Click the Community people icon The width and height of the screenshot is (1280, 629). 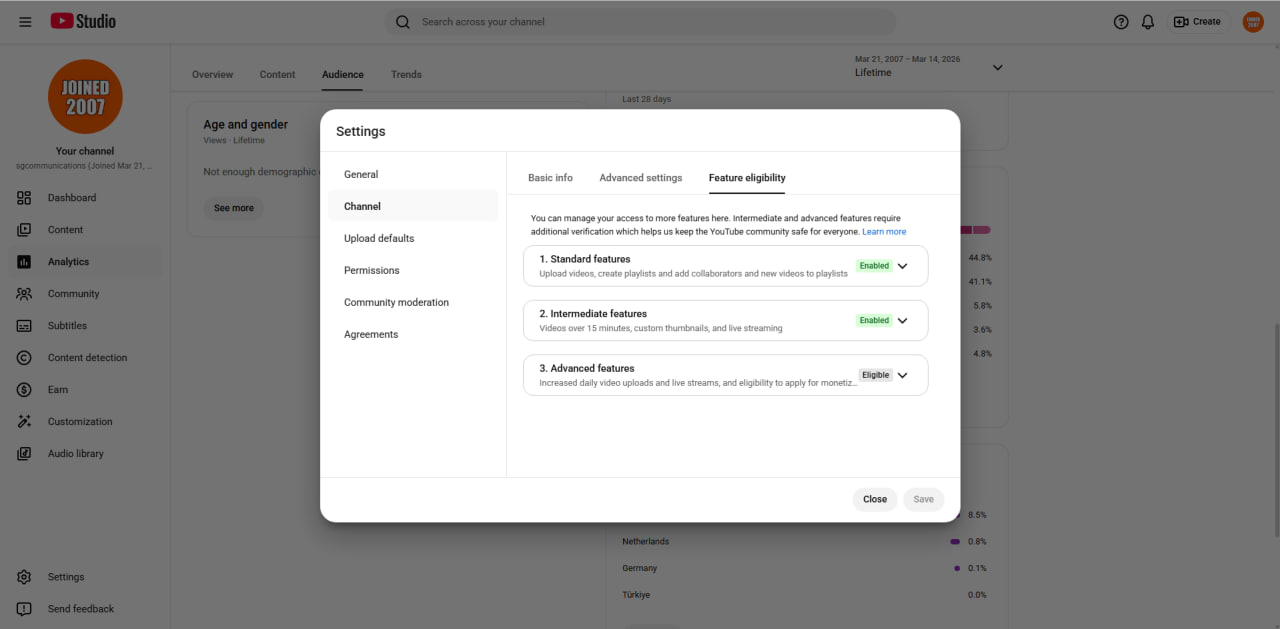pyautogui.click(x=24, y=294)
